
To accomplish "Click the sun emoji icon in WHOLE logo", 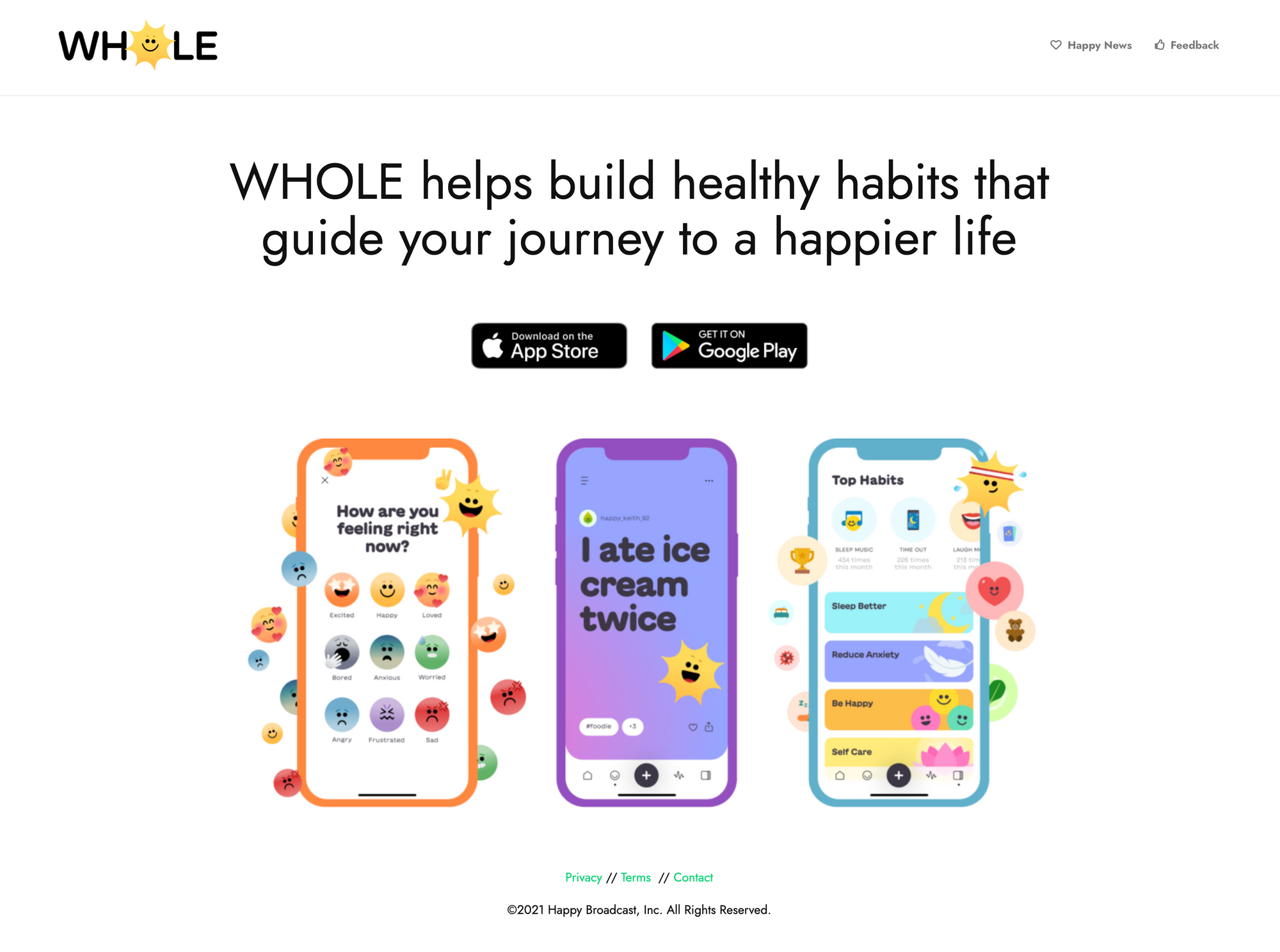I will 149,43.
